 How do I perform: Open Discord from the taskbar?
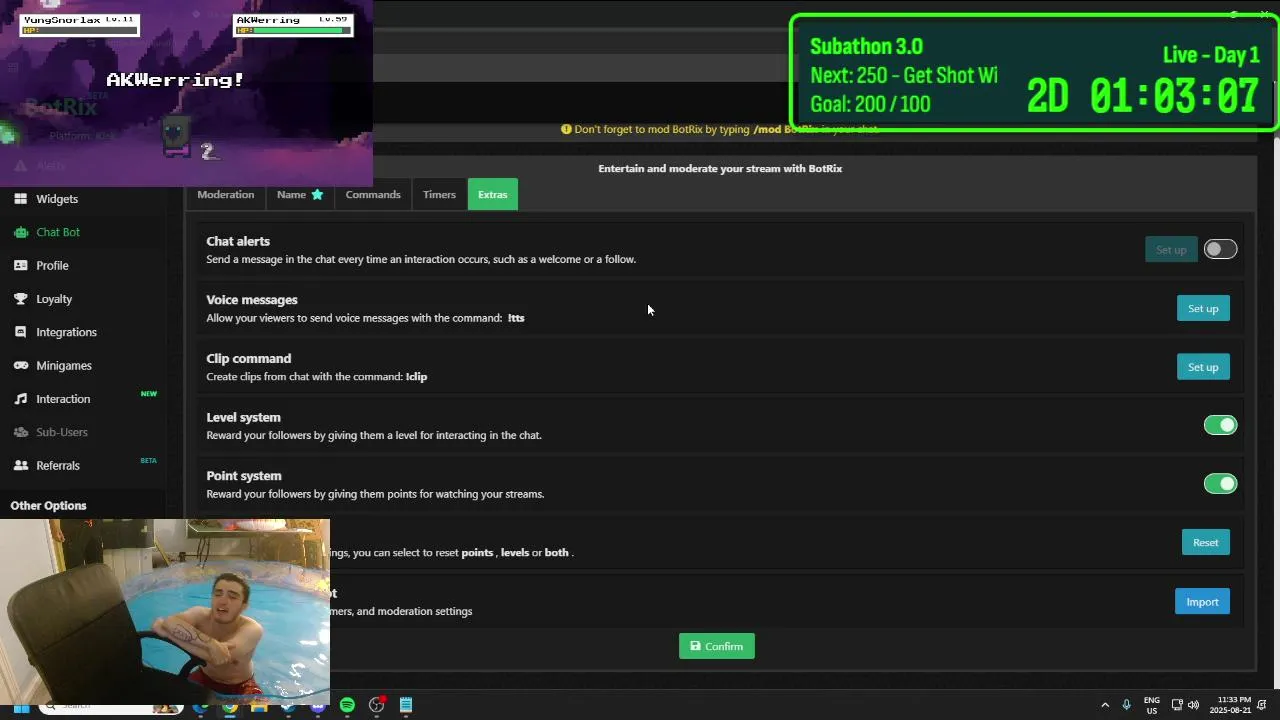[318, 706]
